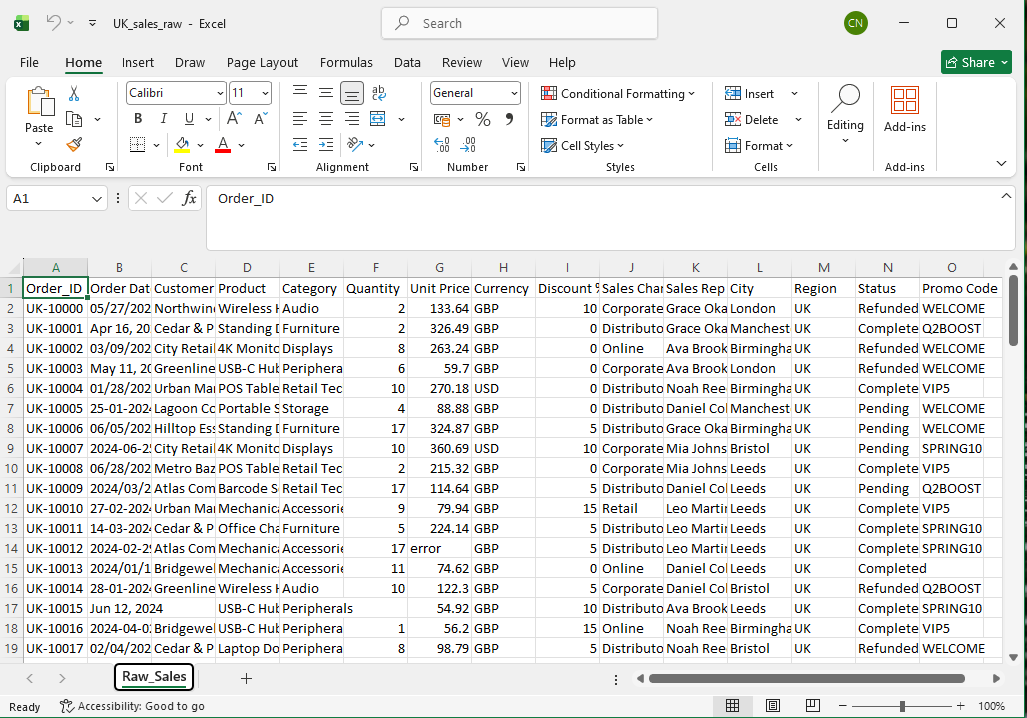Switch to Page Break Preview view
This screenshot has height=718, width=1027.
pyautogui.click(x=813, y=706)
